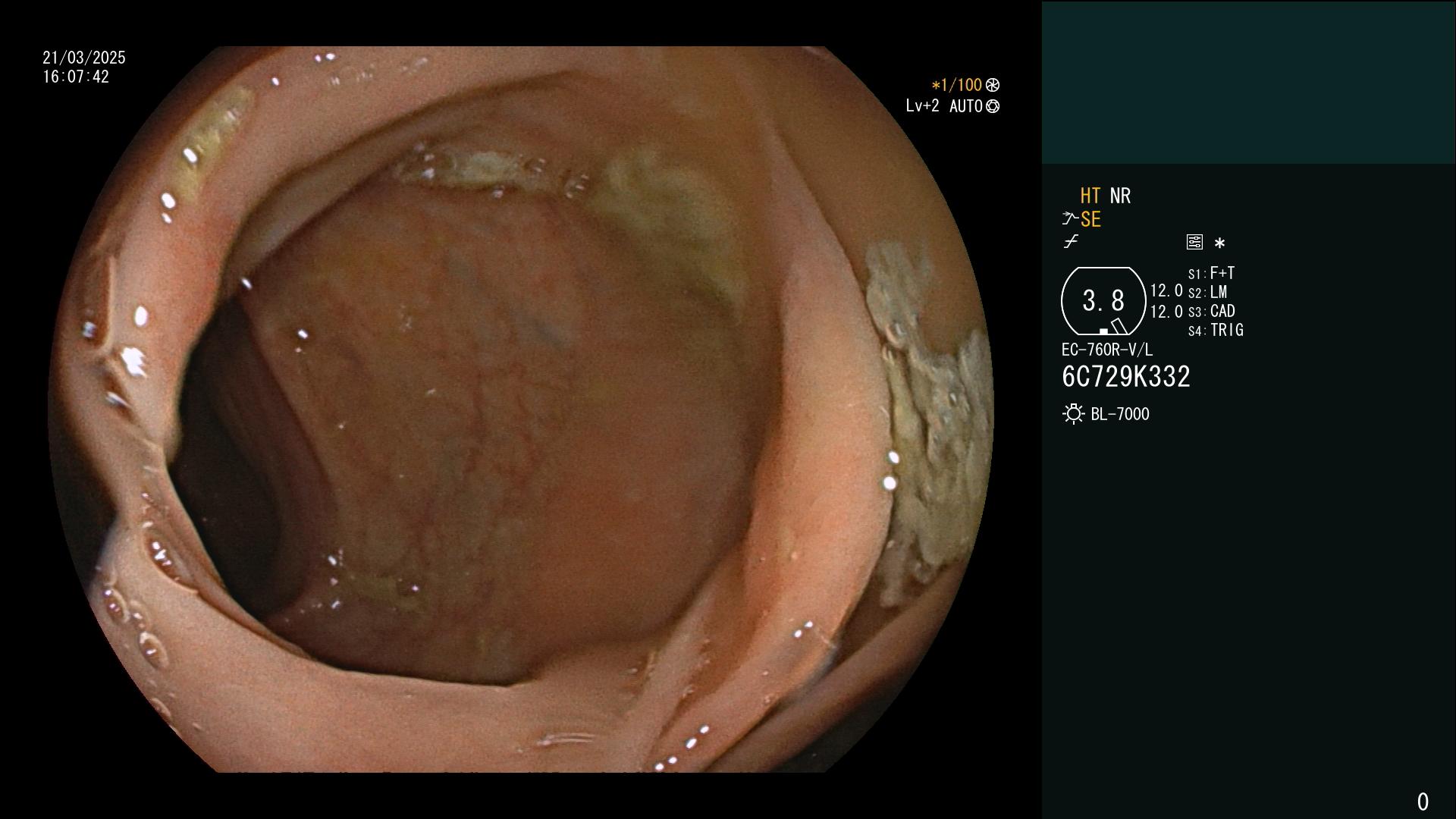Viewport: 1456px width, 819px height.
Task: Click the S1: F+T switch assignment
Action: tap(1211, 273)
